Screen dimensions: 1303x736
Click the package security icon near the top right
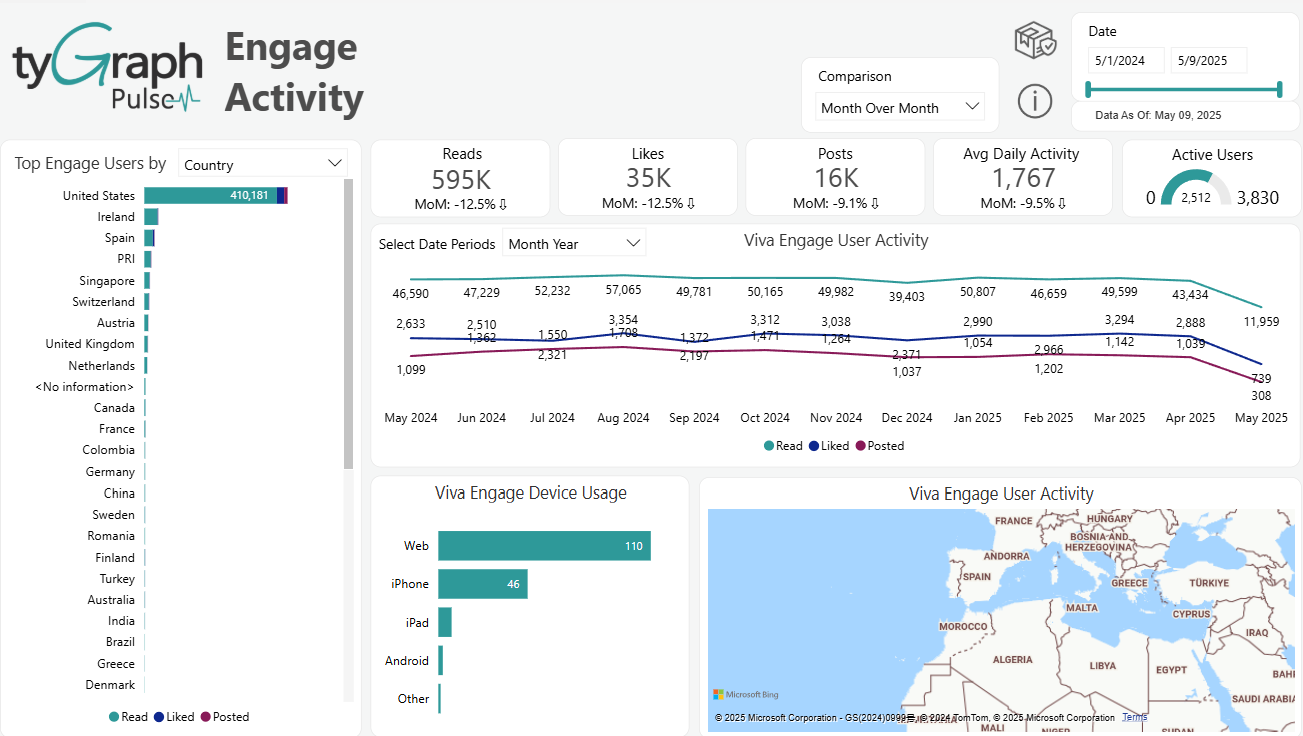click(1035, 41)
